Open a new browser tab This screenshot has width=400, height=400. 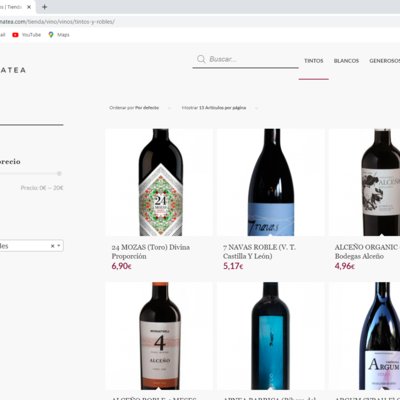[44, 7]
